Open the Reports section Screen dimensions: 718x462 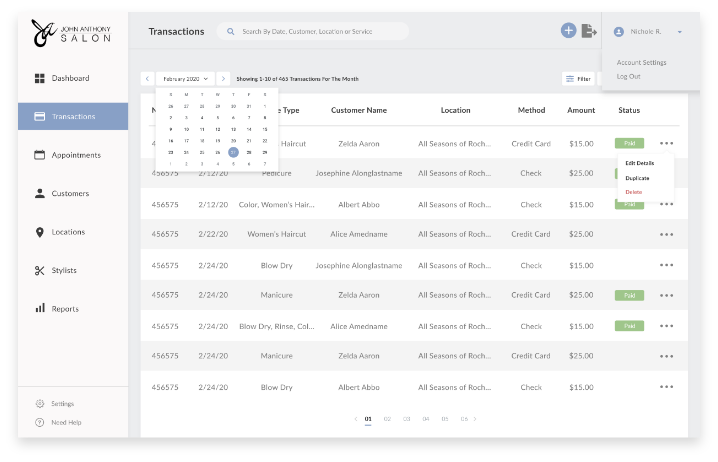[64, 309]
